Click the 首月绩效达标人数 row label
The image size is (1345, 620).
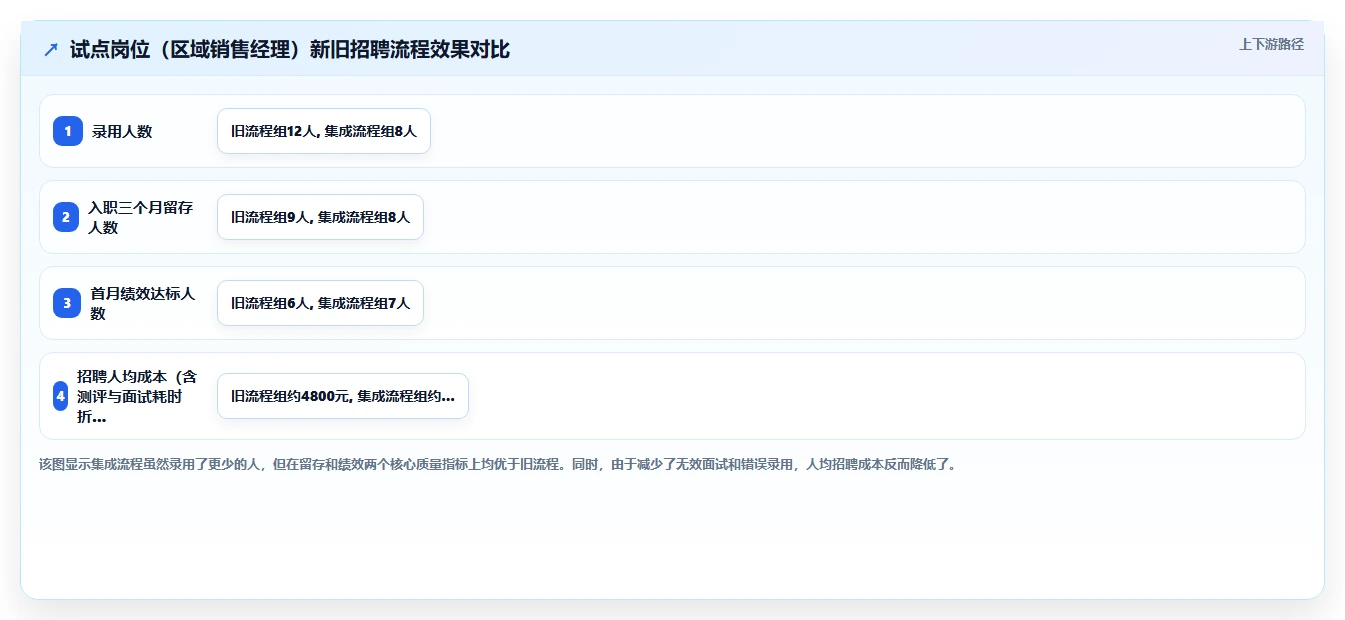[x=143, y=303]
